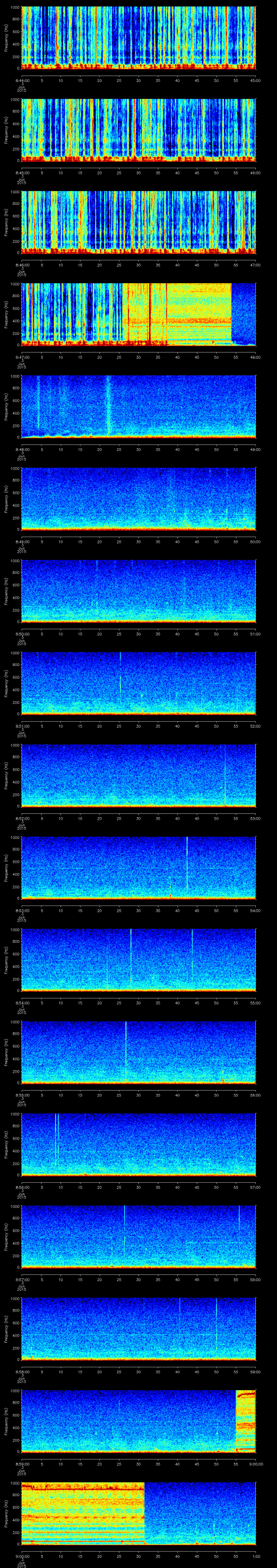Select the '49:00' end time label
Viewport: 277px width, 1568px height.
pos(255,449)
